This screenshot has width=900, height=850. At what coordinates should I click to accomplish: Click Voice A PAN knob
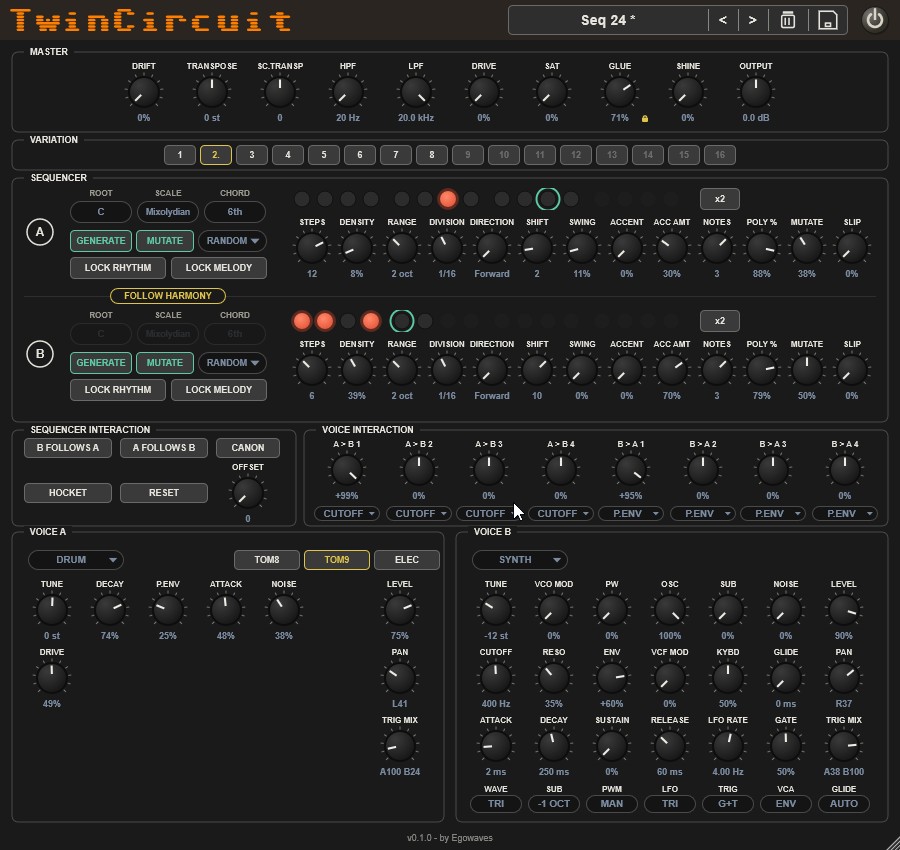click(399, 678)
